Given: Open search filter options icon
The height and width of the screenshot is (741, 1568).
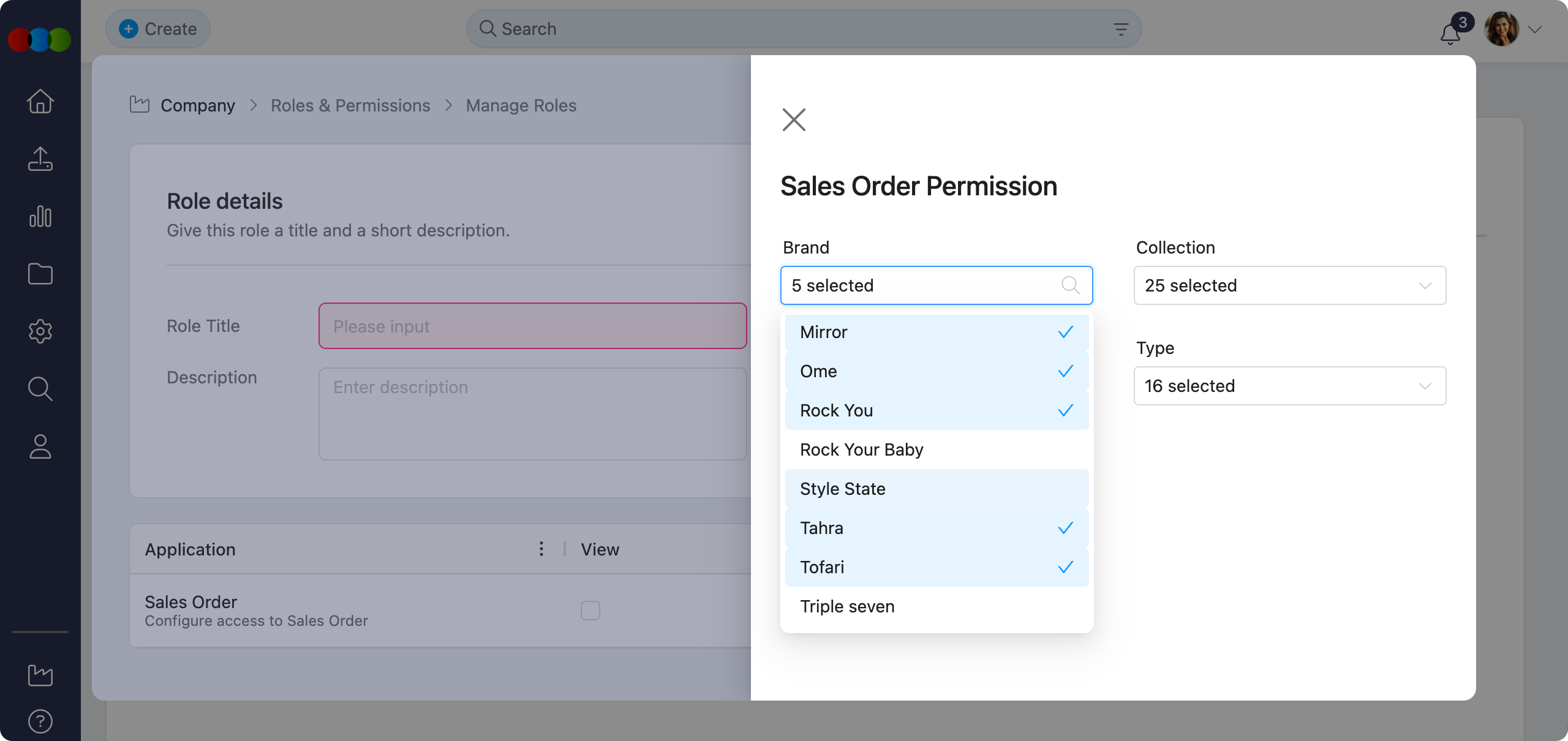Looking at the screenshot, I should (x=1120, y=28).
